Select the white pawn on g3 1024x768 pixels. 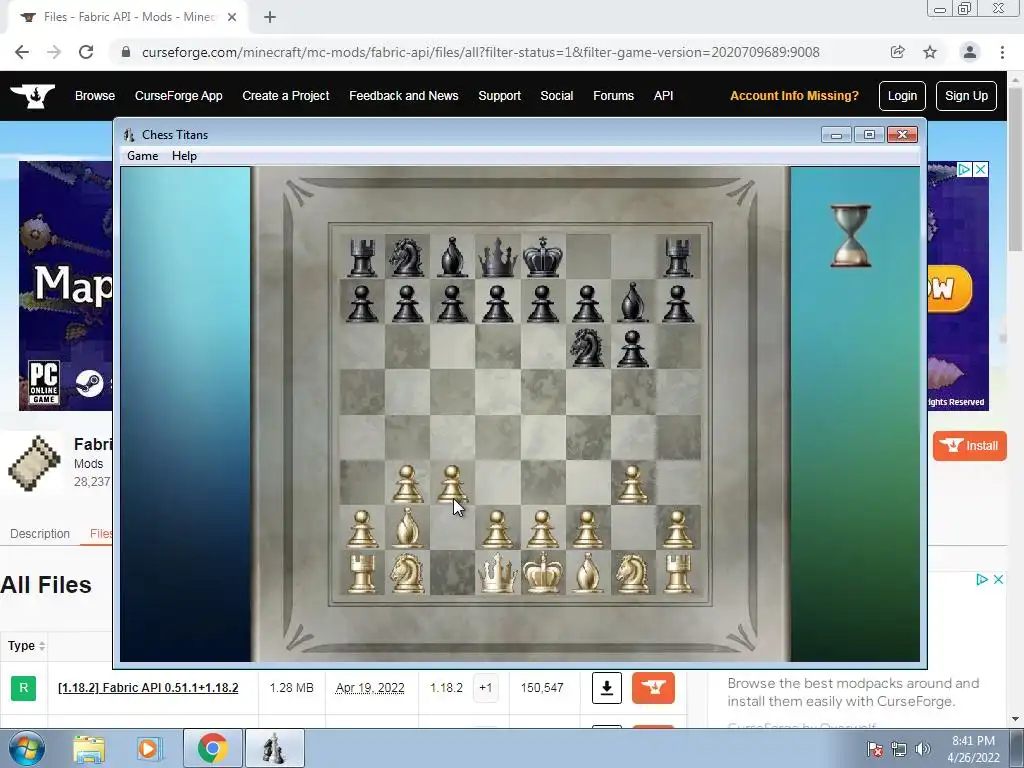point(633,484)
